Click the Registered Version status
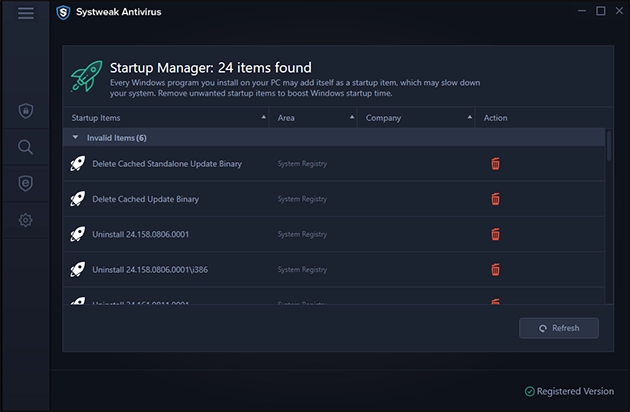 571,391
